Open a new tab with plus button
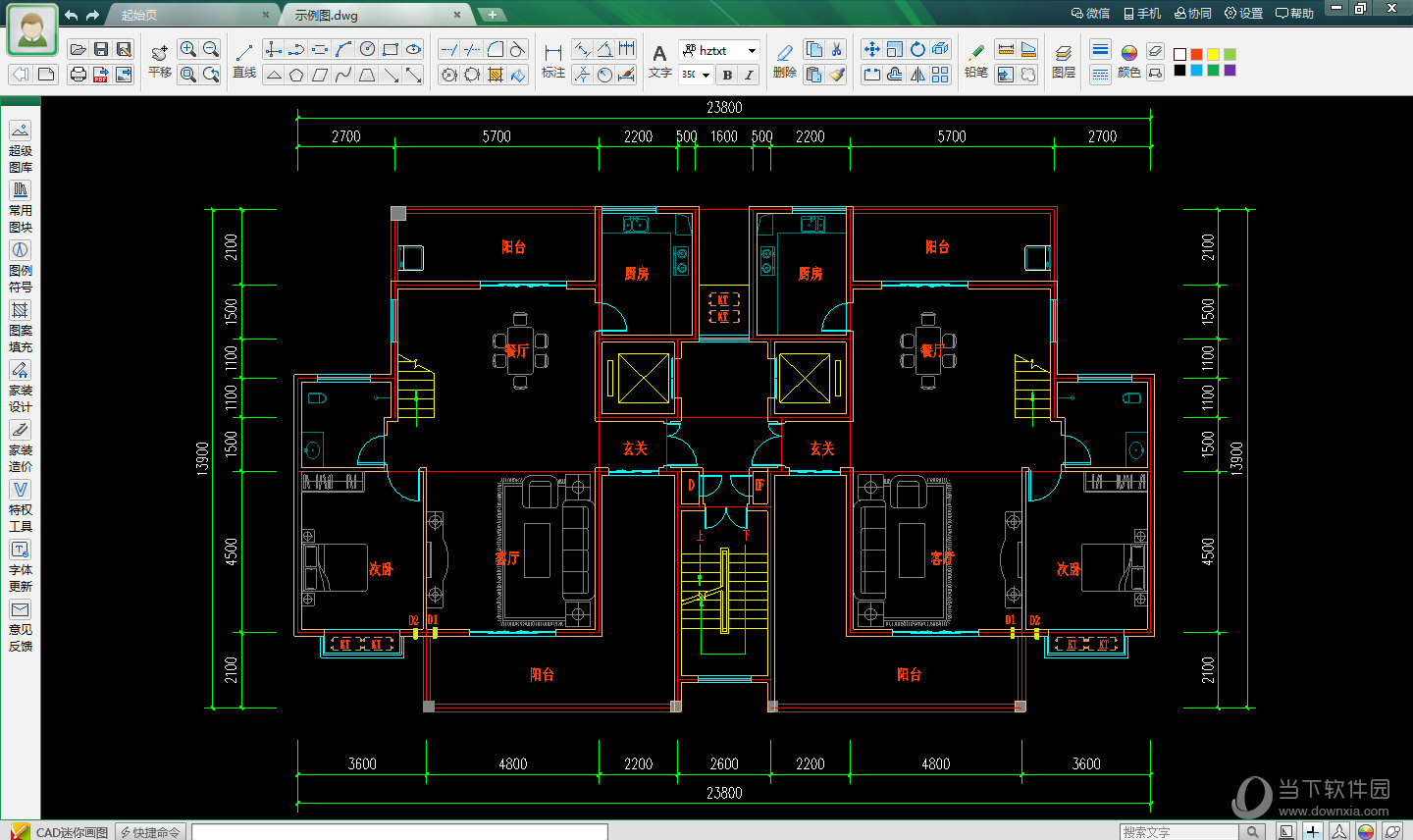 492,15
